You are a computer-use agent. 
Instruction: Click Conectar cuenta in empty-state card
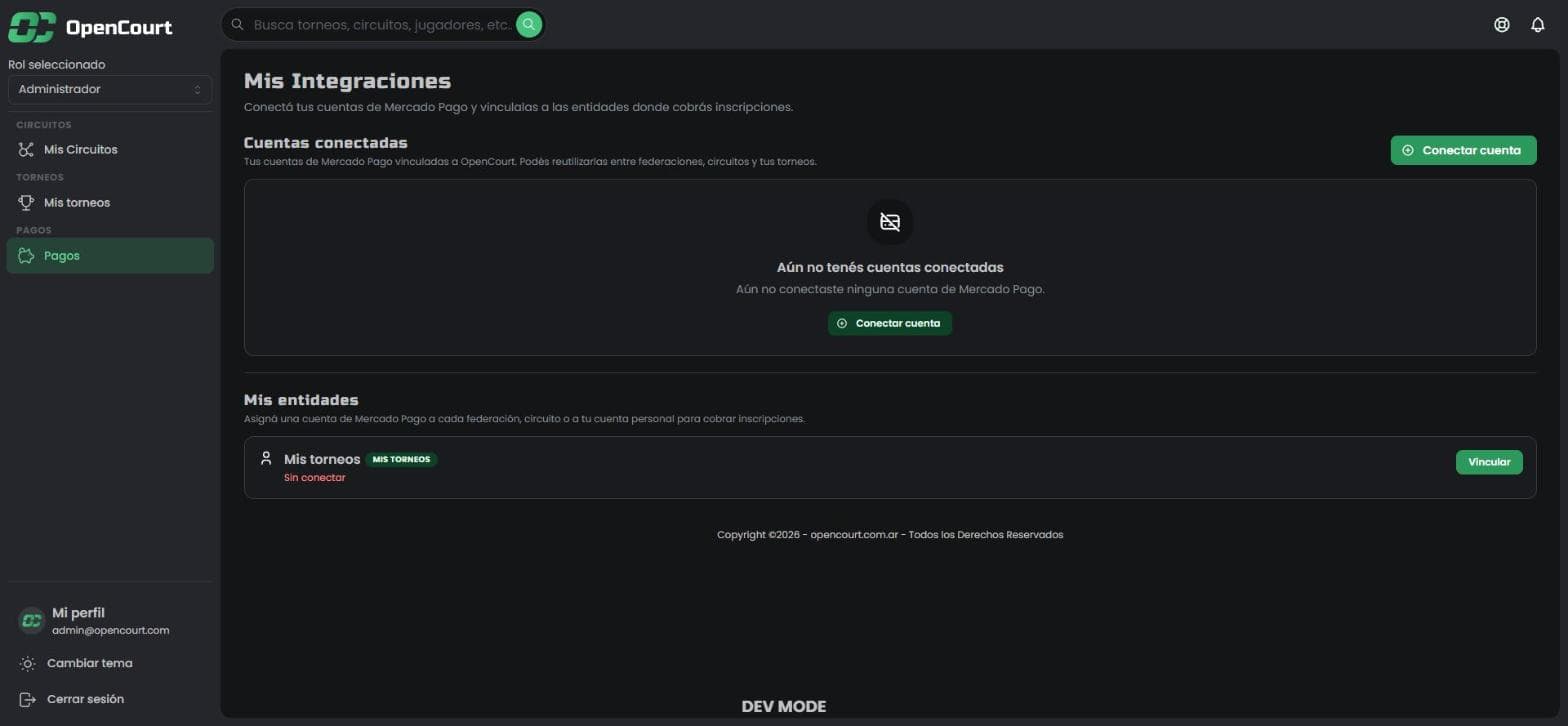[890, 323]
